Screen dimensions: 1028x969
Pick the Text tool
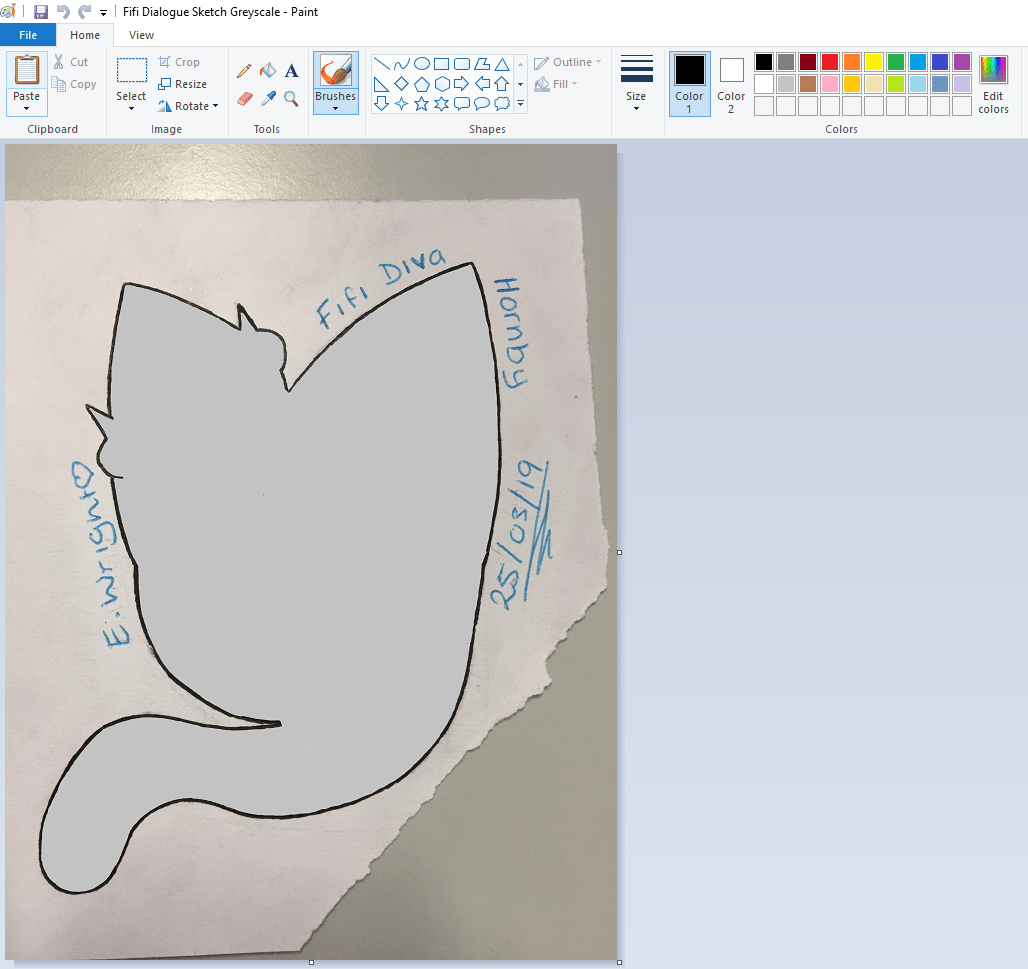[291, 70]
